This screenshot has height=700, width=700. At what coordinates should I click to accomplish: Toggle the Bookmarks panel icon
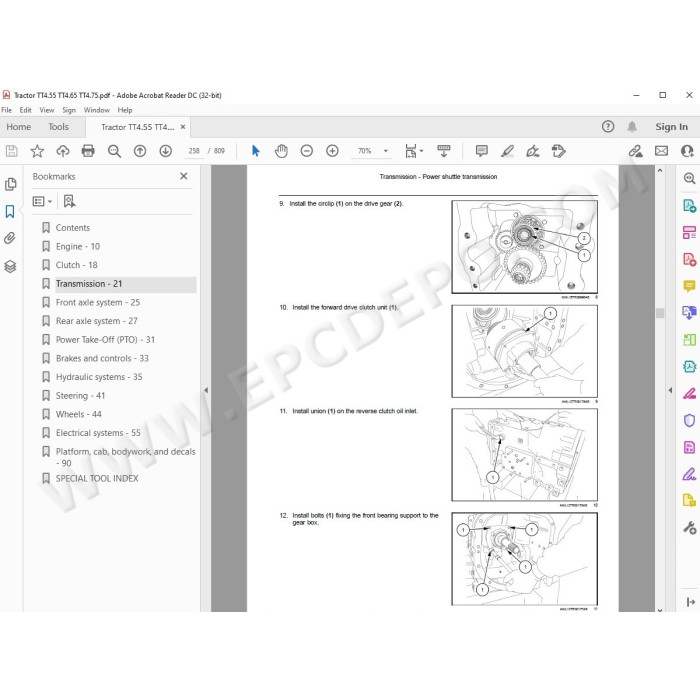10,211
